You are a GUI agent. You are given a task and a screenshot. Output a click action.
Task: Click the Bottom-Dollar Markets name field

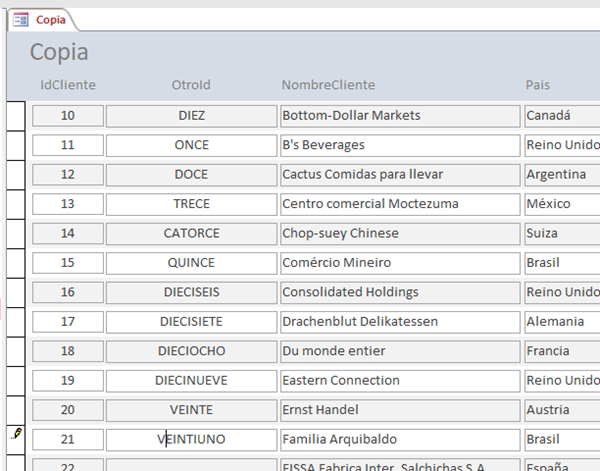pyautogui.click(x=400, y=116)
